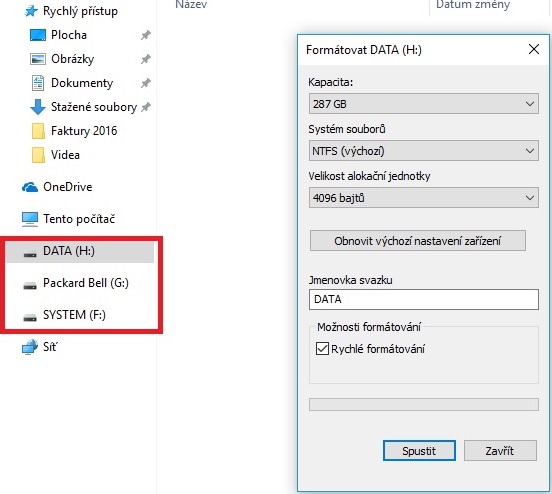Toggle the Rychlé formátování checkbox
This screenshot has height=494, width=552.
(x=322, y=349)
